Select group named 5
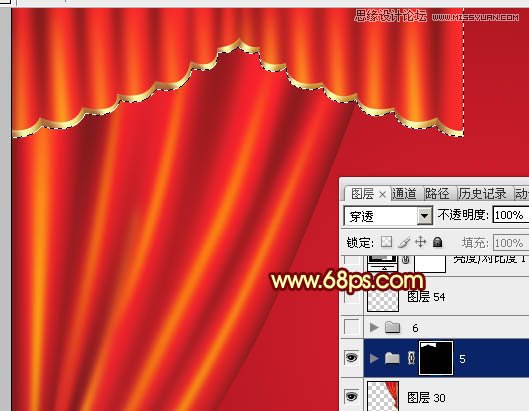 coord(462,359)
